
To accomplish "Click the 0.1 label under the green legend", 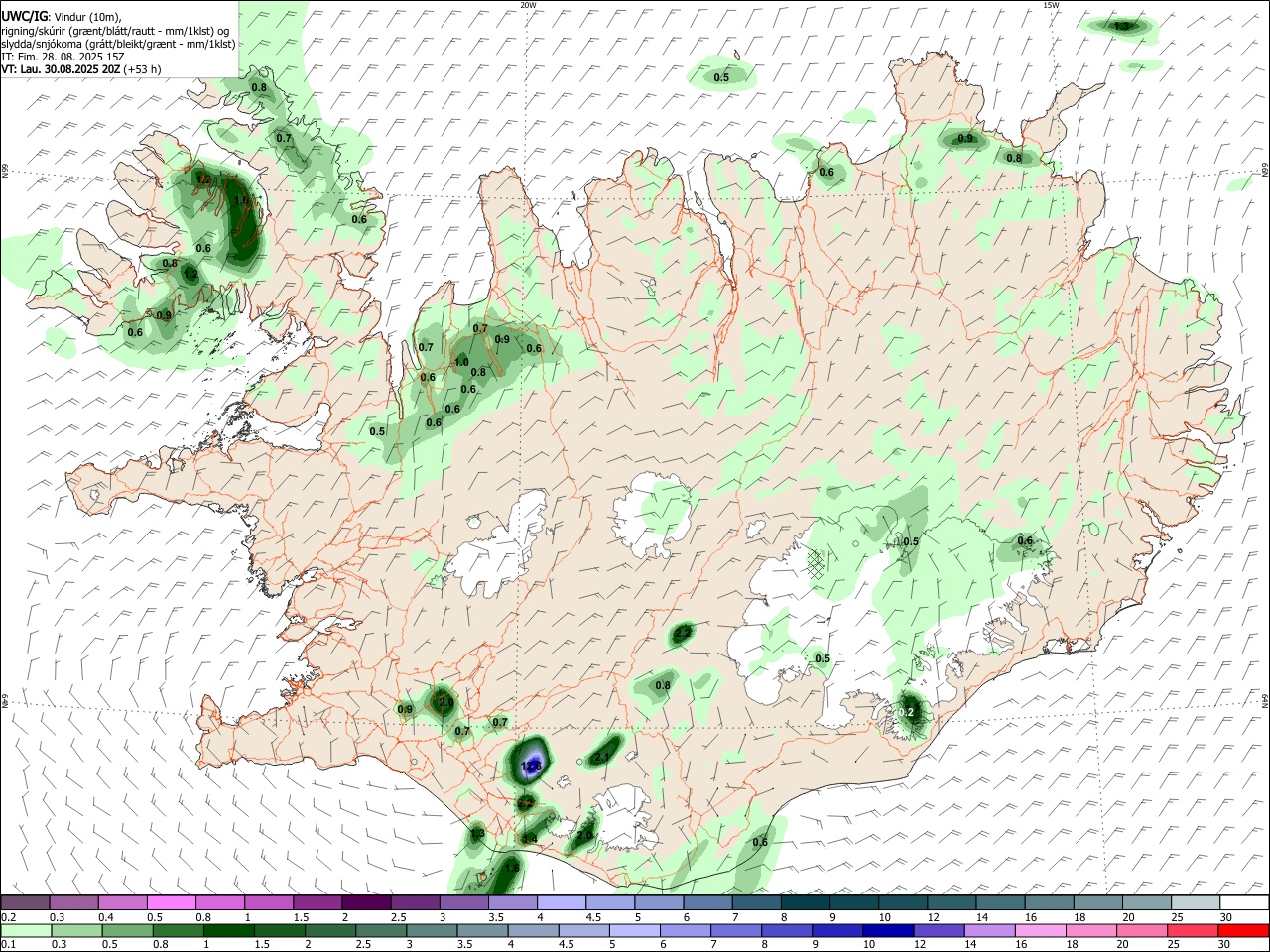I will tap(8, 945).
